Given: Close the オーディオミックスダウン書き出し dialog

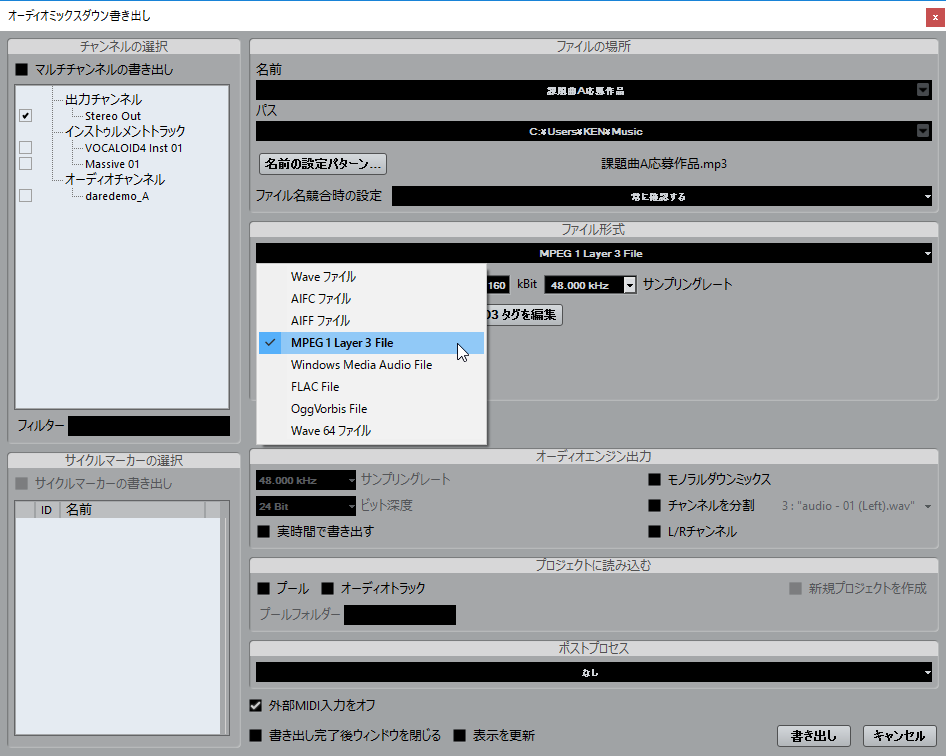Looking at the screenshot, I should pos(935,17).
